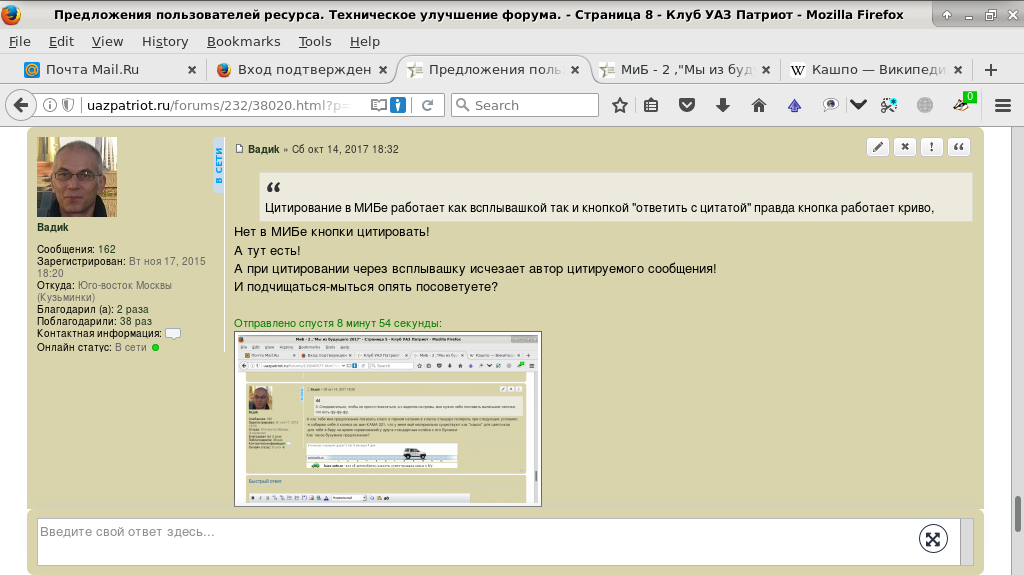
Task: Open the contact information popup icon
Action: (x=173, y=334)
